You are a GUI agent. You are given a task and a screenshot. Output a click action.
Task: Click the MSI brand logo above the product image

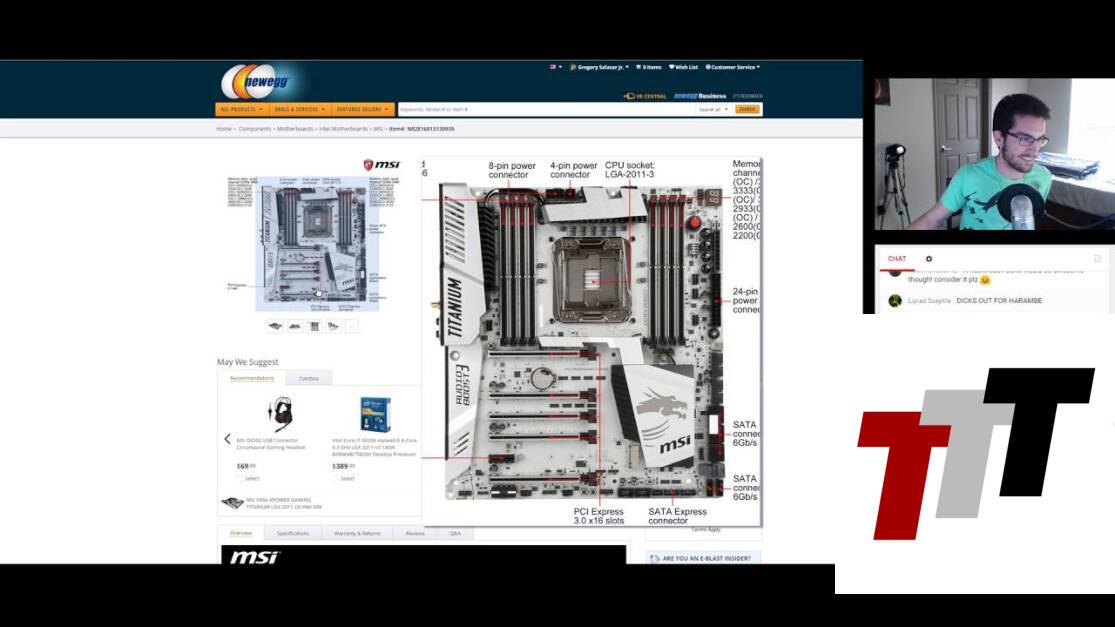[381, 165]
